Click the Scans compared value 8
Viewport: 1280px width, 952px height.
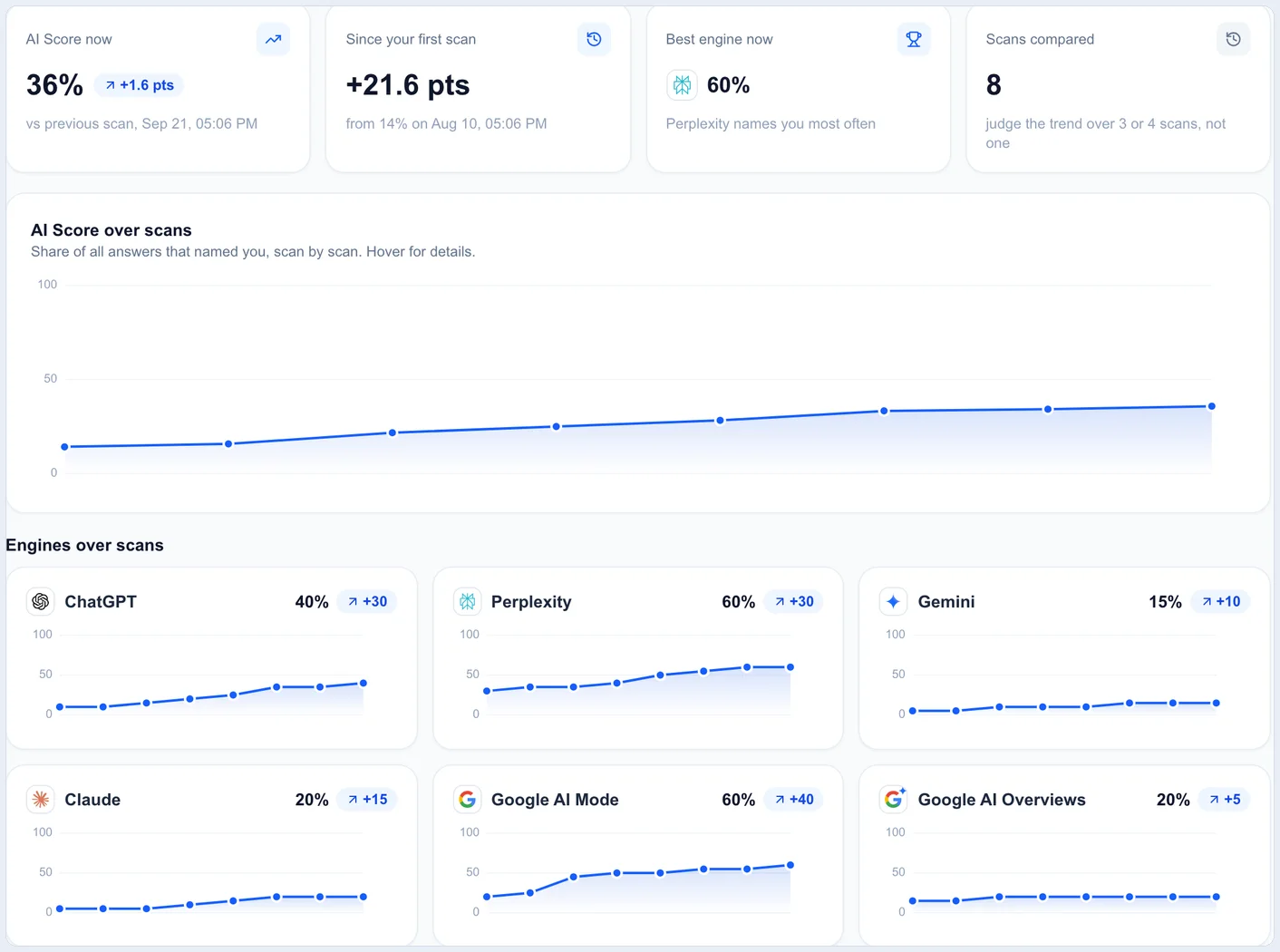point(994,85)
